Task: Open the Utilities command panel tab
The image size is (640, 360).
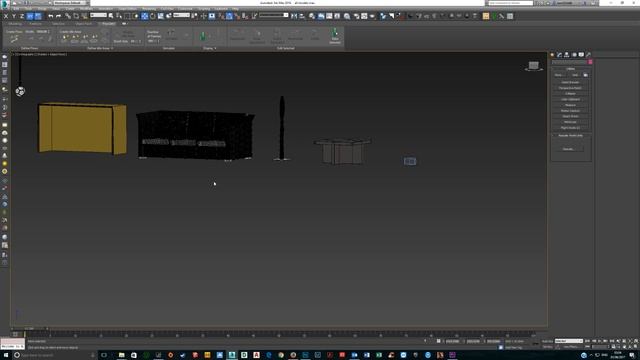Action: tap(588, 55)
